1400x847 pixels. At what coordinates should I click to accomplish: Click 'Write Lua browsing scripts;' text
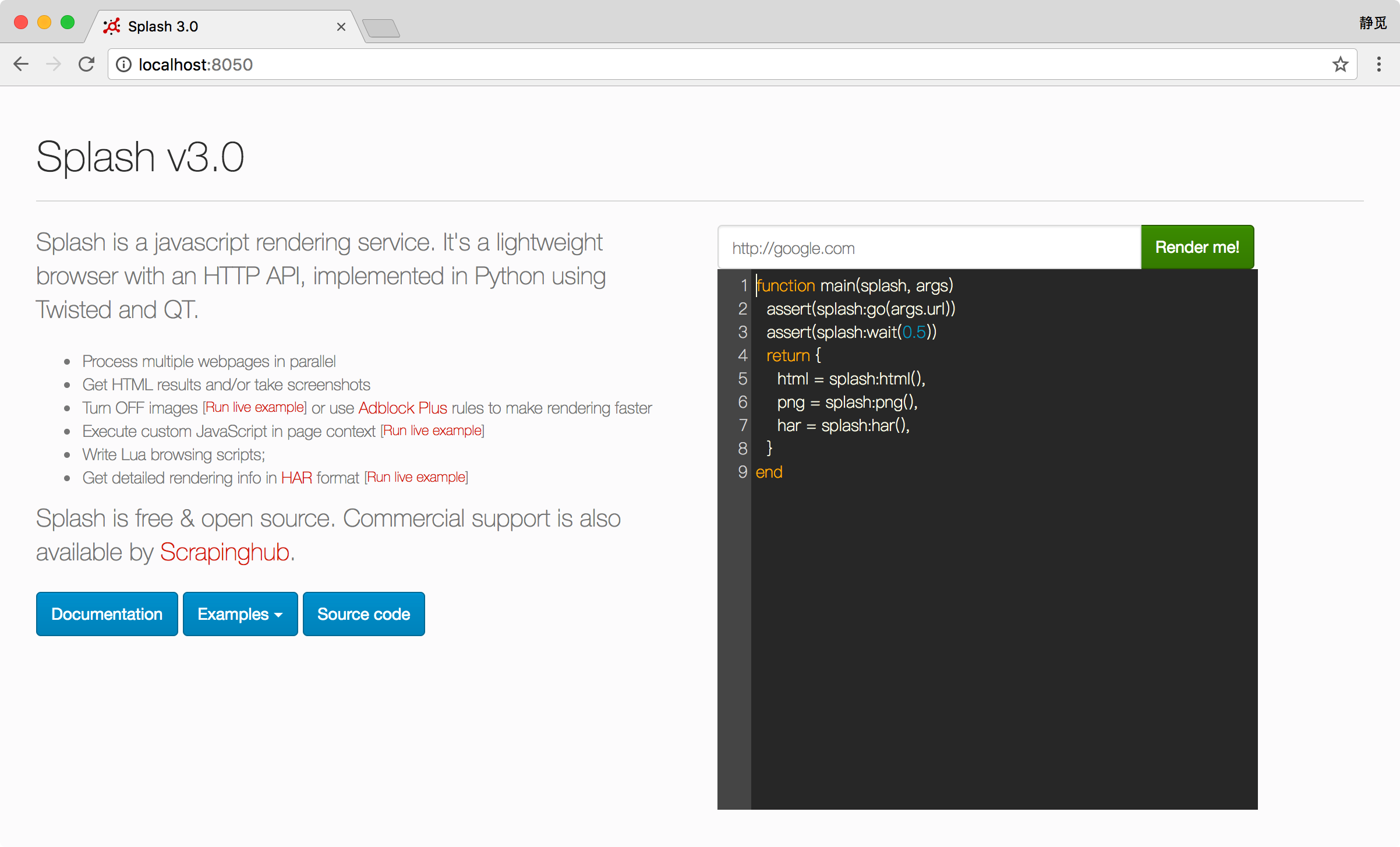[174, 454]
